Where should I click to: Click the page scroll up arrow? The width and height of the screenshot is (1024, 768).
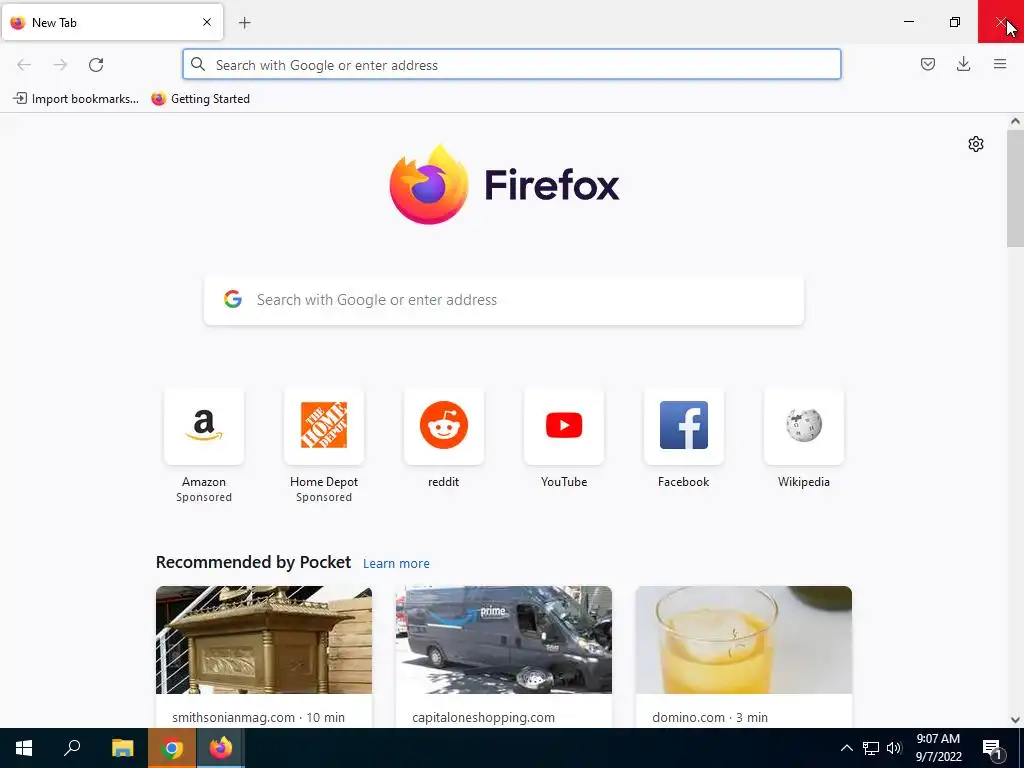pos(1015,121)
